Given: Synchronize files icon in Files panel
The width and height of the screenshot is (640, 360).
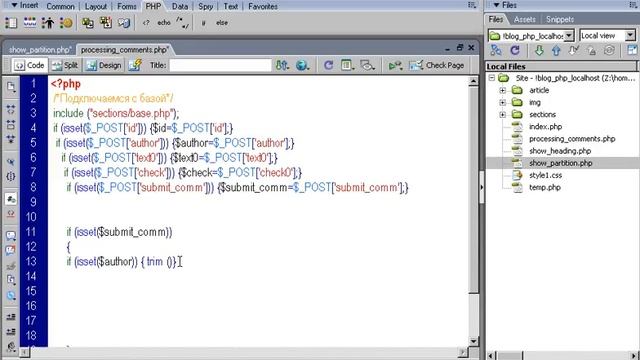Looking at the screenshot, I should [x=609, y=50].
